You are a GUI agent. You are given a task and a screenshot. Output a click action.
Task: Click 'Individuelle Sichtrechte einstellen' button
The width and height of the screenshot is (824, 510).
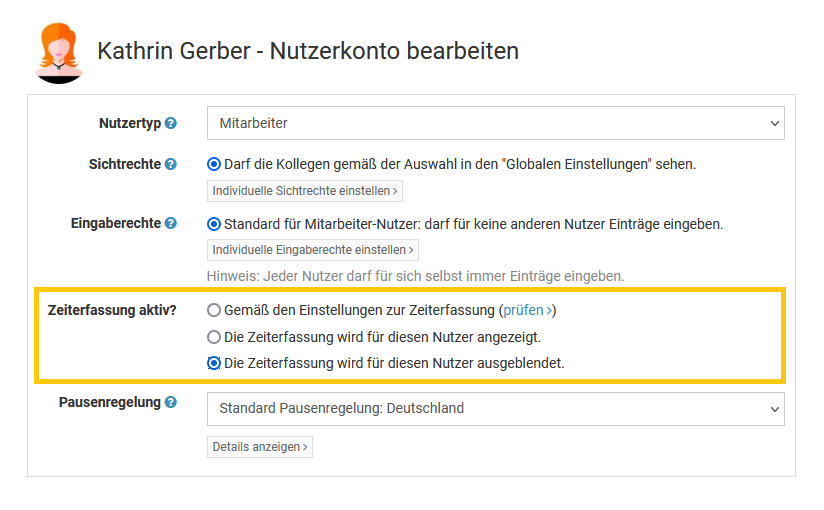pyautogui.click(x=305, y=191)
